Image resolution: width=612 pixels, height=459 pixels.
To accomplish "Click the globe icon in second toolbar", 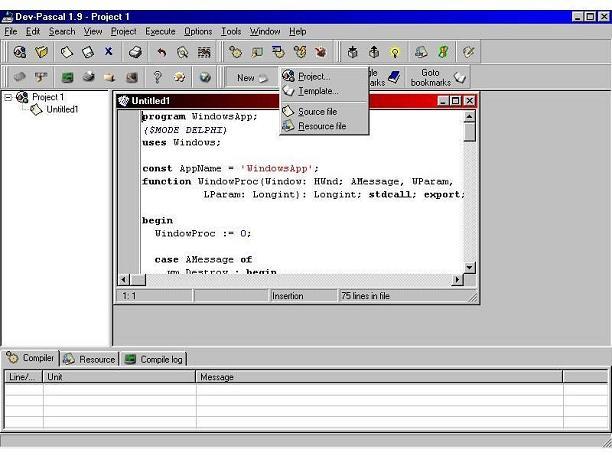I will click(x=205, y=77).
